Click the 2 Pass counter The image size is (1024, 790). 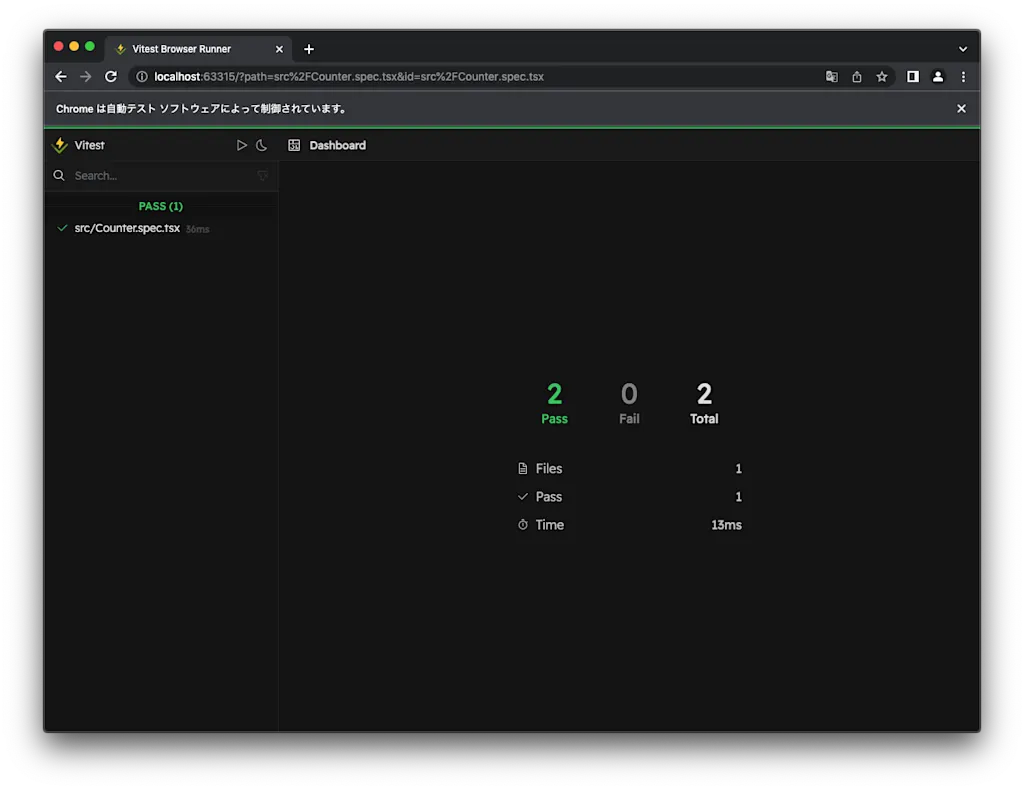(554, 403)
